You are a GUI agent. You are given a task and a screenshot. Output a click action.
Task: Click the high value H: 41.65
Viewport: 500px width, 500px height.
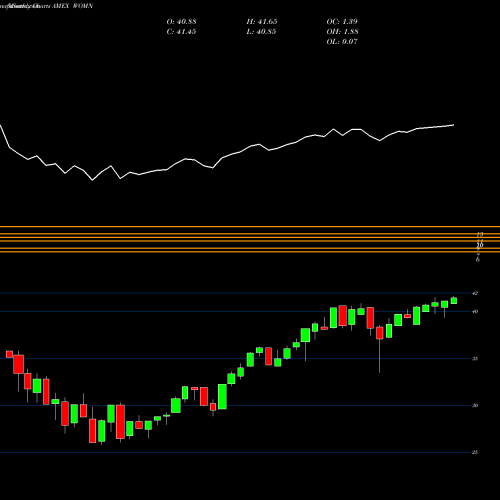pos(262,22)
